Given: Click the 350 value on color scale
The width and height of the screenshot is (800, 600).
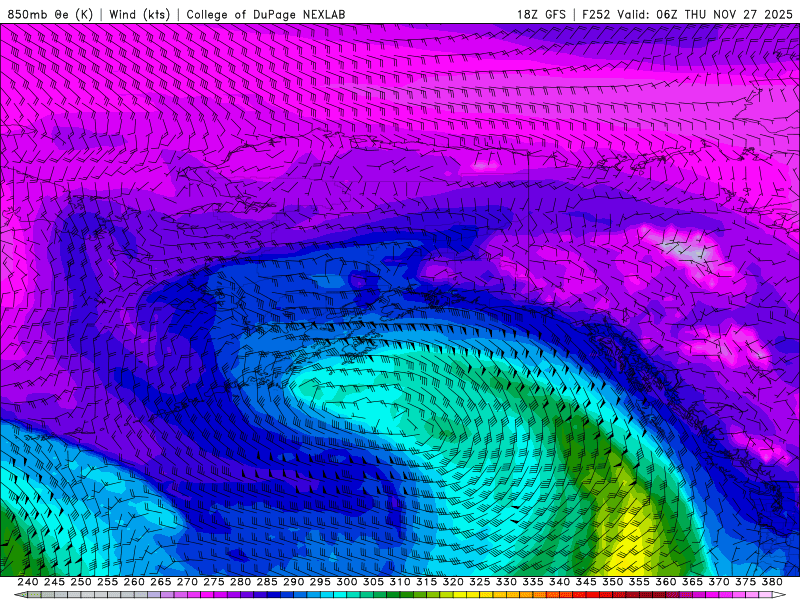Looking at the screenshot, I should point(612,582).
